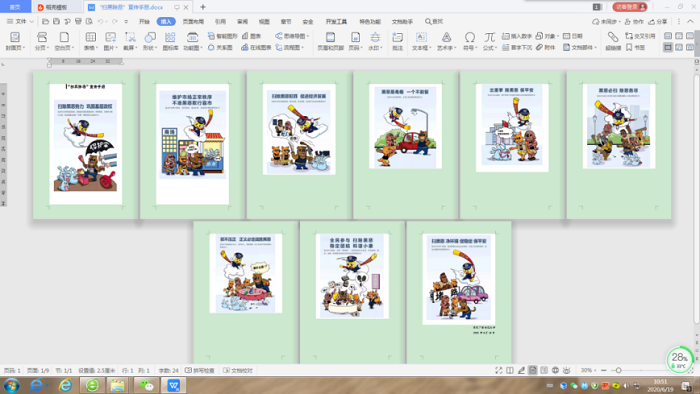Insert a table with 表格 icon
This screenshot has width=700, height=394.
click(x=90, y=40)
